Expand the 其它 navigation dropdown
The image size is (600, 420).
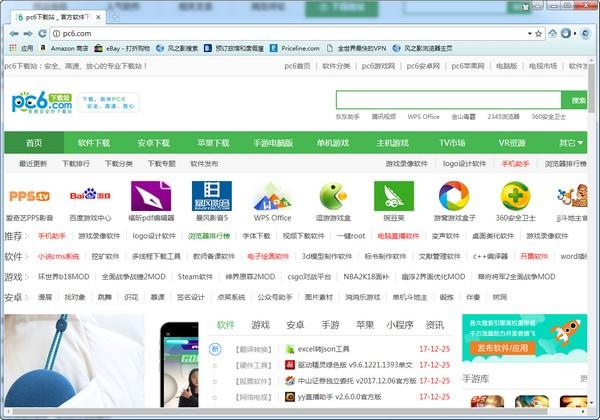click(x=571, y=143)
